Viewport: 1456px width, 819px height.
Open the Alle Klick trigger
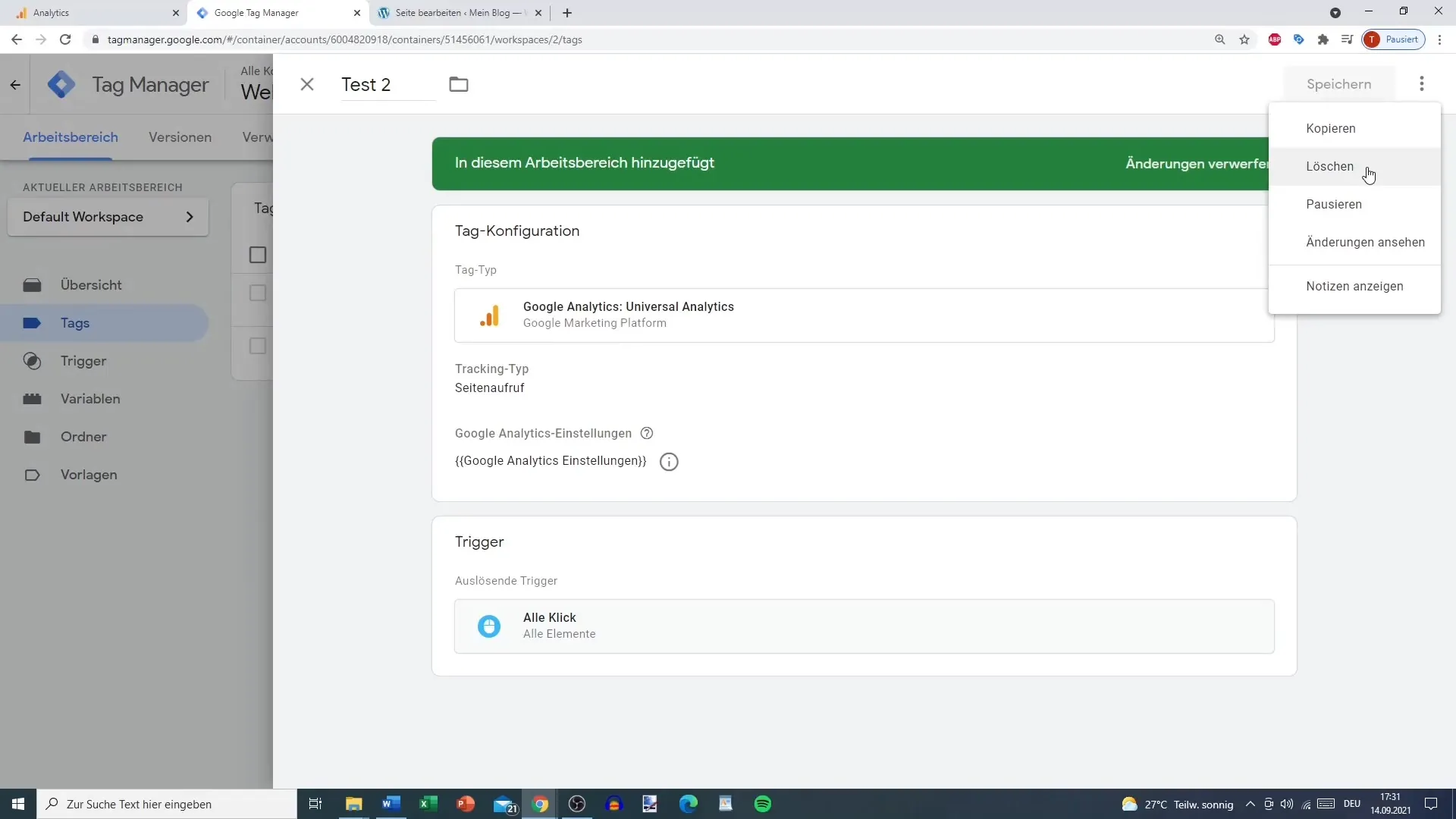pos(864,626)
